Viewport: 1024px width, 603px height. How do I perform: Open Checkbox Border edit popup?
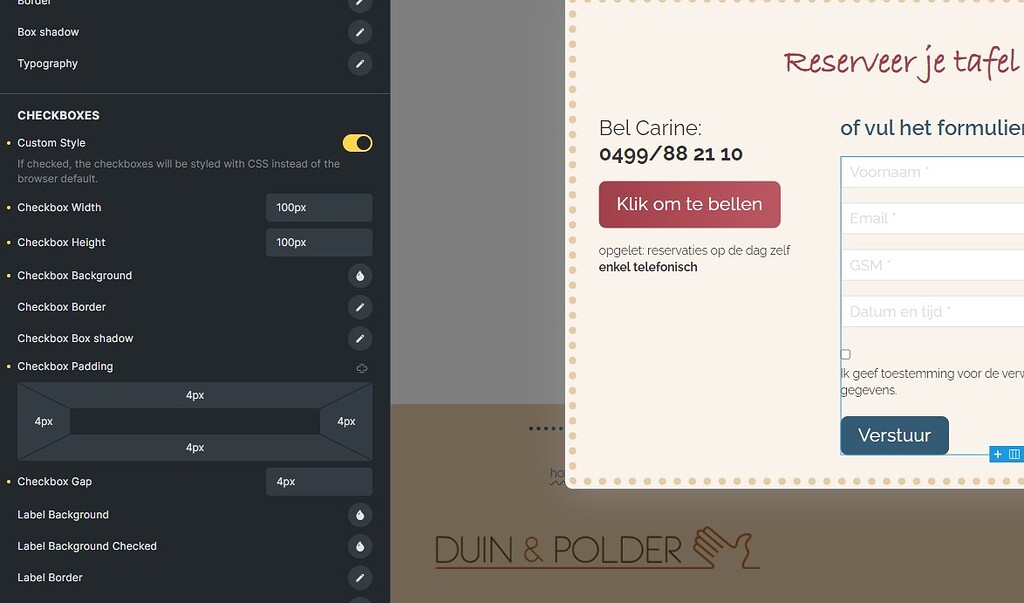tap(359, 307)
